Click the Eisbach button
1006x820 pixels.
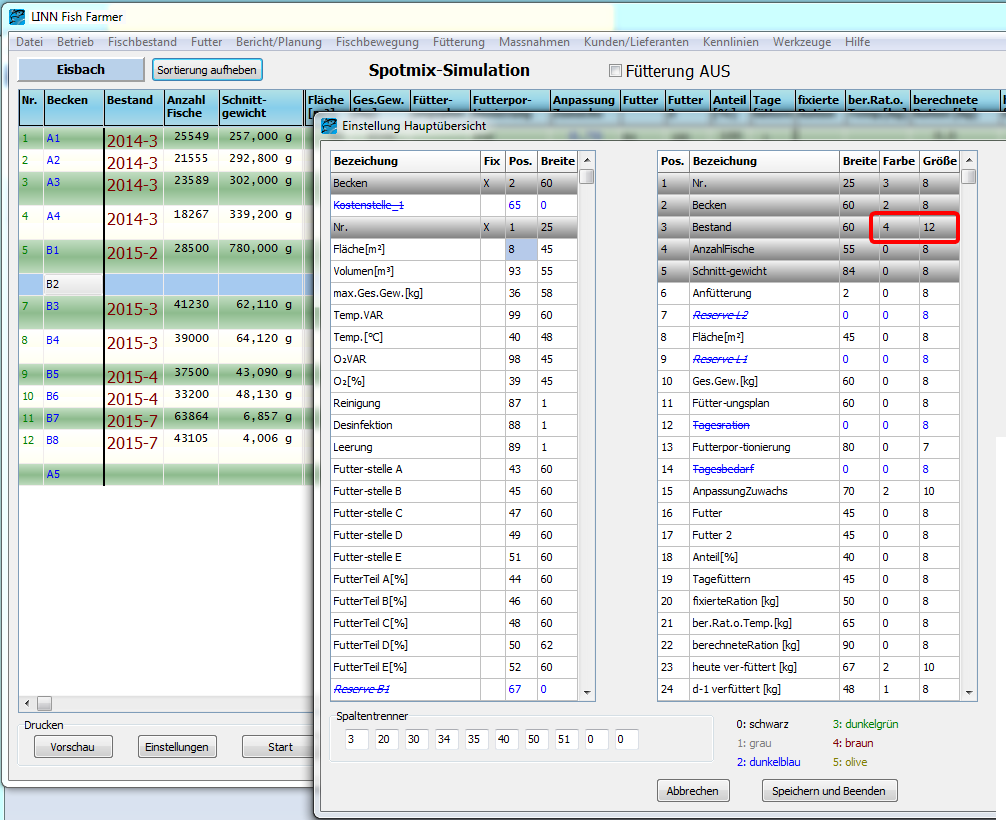(x=81, y=69)
